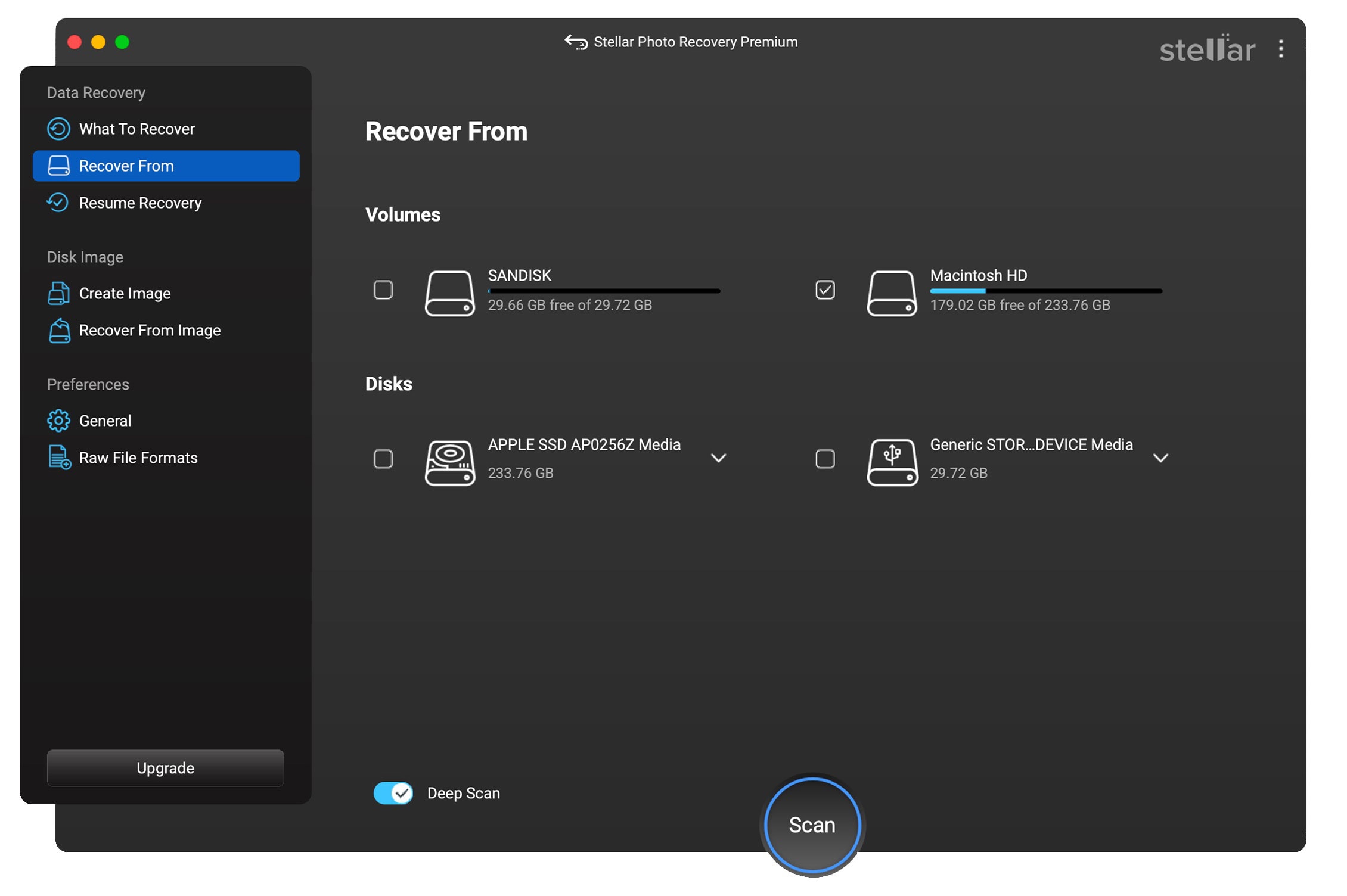Click the back arrow icon in title bar
Viewport: 1347px width, 896px height.
[x=576, y=42]
